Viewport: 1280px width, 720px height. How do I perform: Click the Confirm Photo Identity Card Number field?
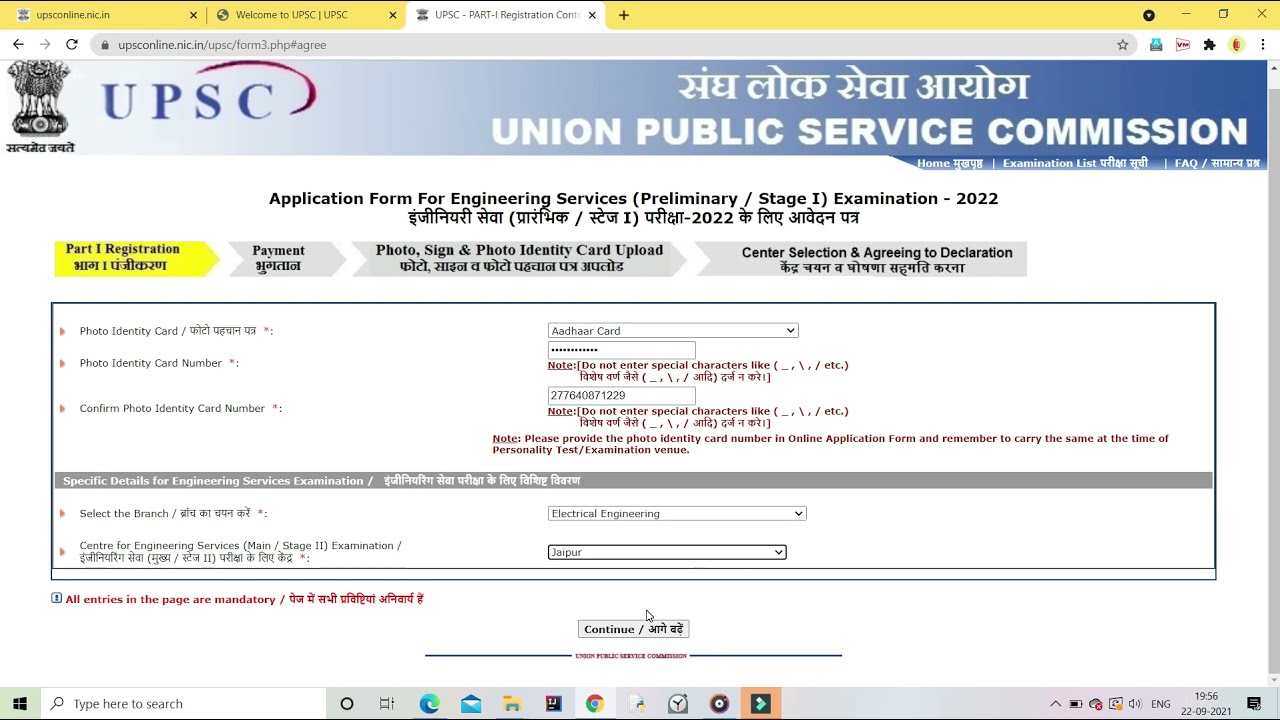click(x=621, y=395)
